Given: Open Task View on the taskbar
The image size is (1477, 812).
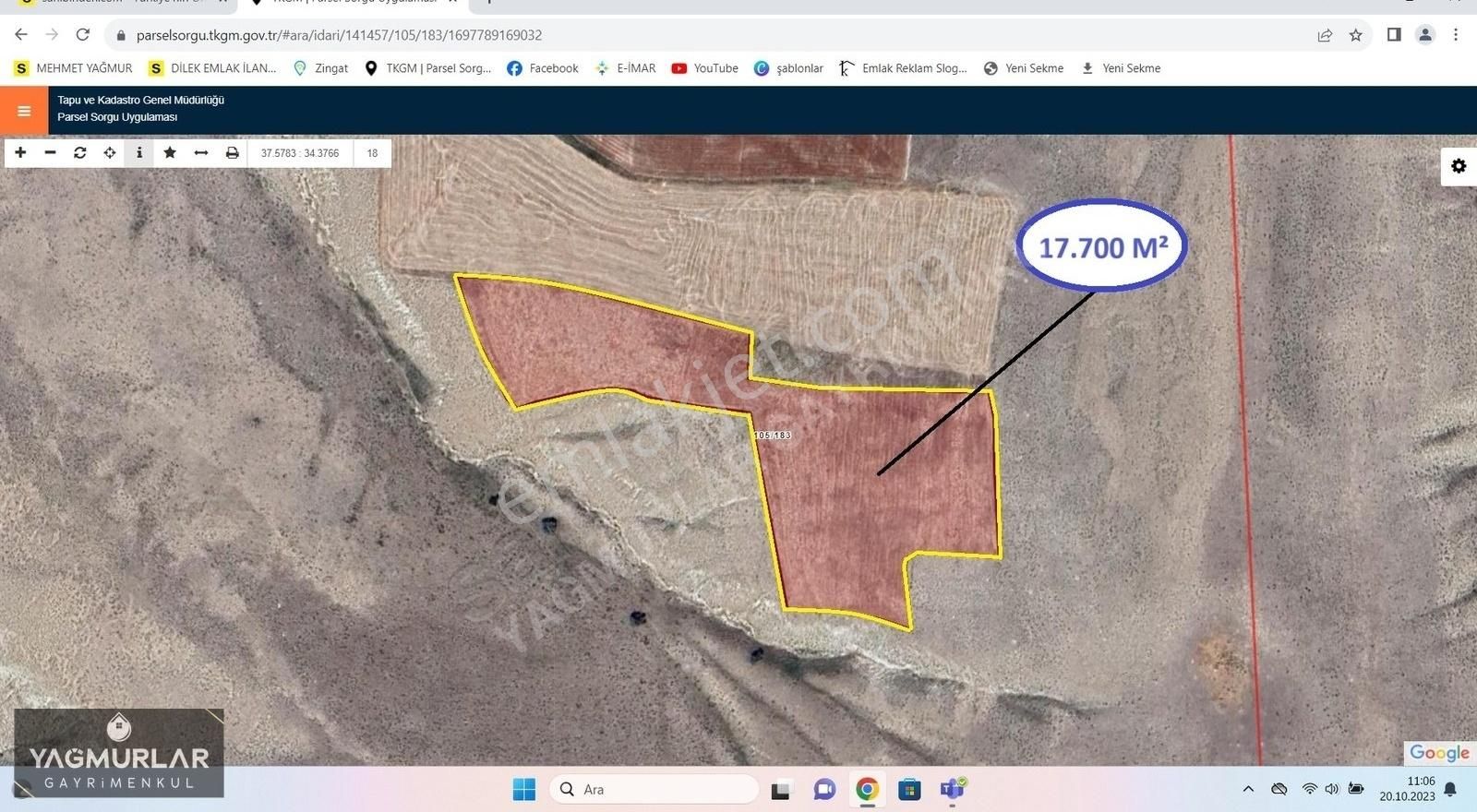Looking at the screenshot, I should tap(781, 789).
